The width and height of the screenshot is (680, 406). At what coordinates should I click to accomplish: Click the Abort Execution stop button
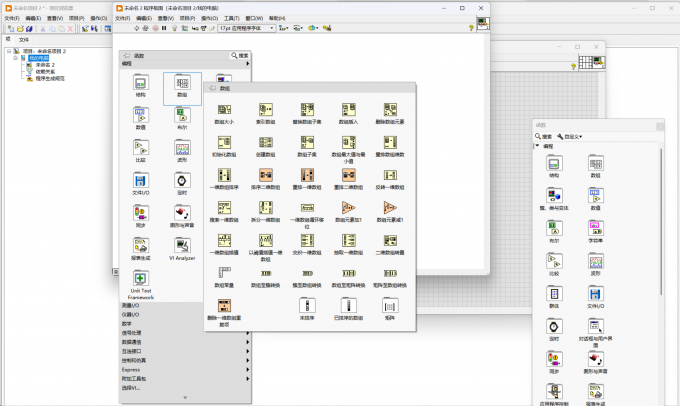coord(155,28)
